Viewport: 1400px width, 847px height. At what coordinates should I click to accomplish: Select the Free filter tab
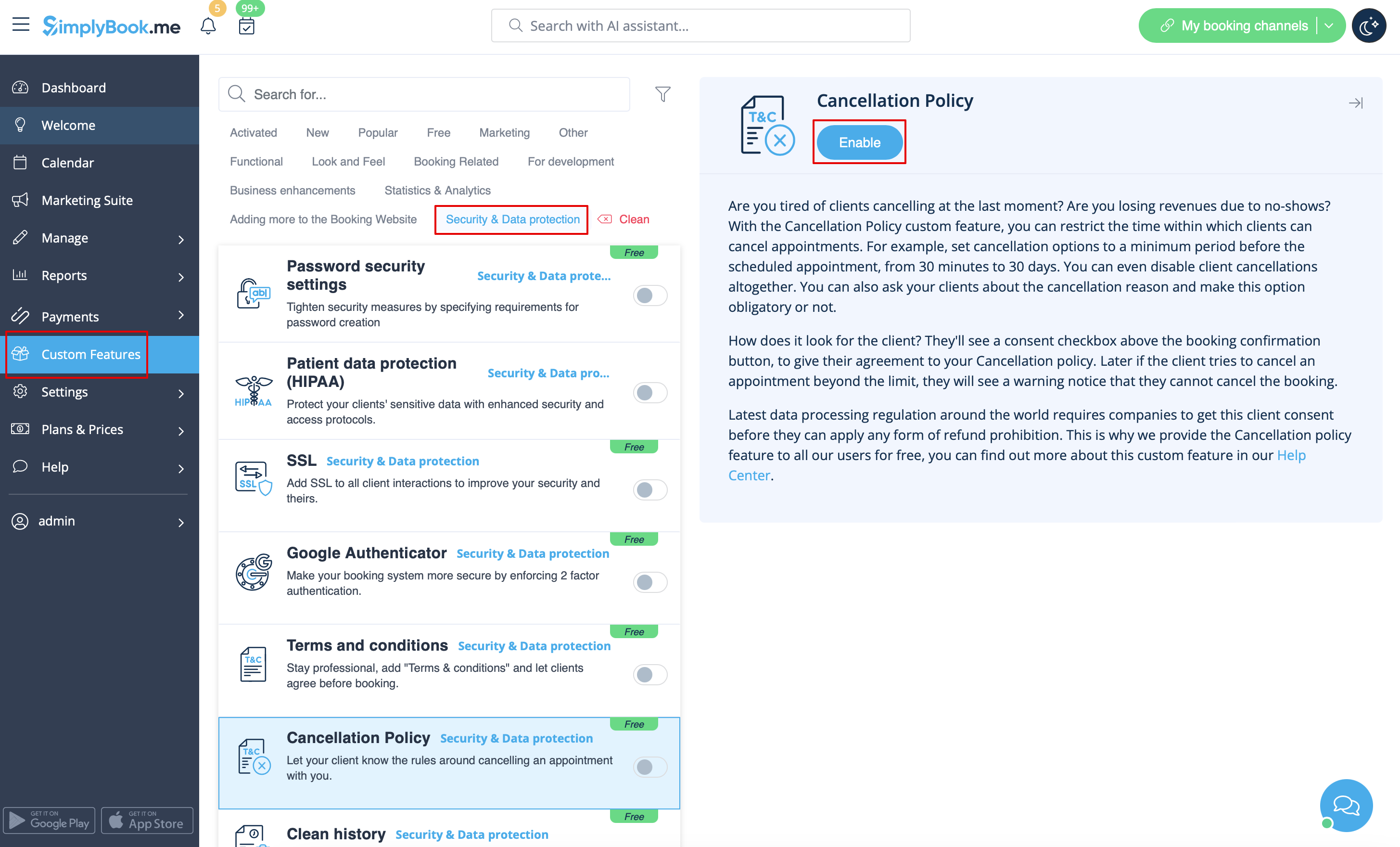click(x=439, y=132)
